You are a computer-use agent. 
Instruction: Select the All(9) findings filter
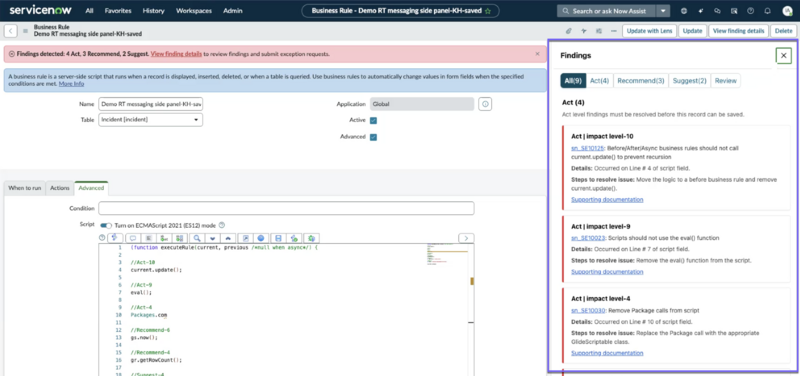coord(573,81)
